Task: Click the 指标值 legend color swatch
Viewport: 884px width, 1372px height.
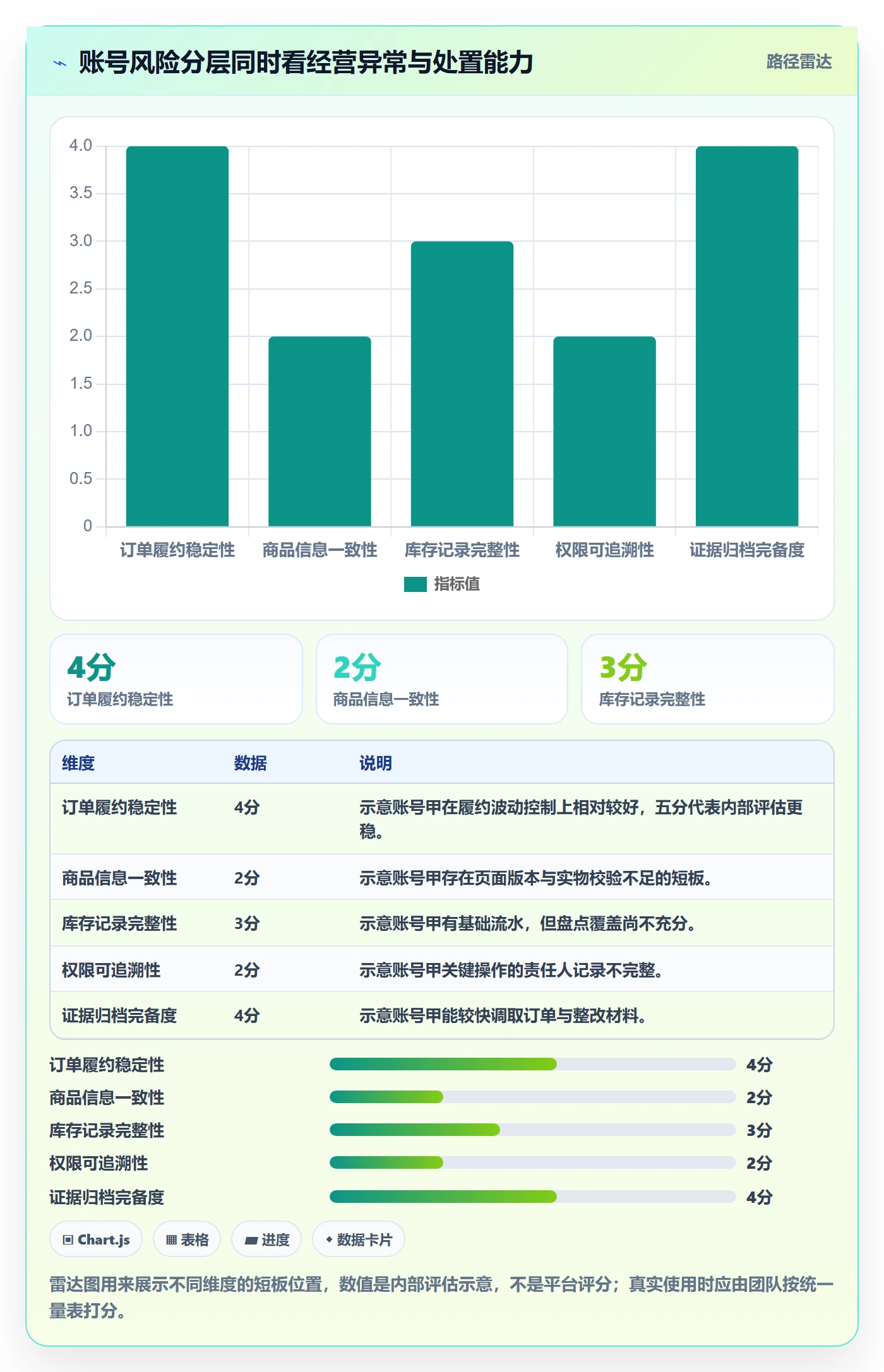Action: pyautogui.click(x=415, y=584)
